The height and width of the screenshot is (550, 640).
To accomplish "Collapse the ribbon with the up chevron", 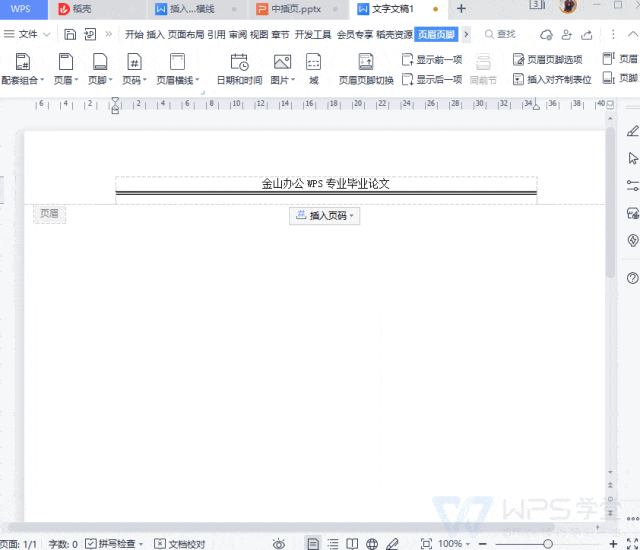I will (x=633, y=34).
